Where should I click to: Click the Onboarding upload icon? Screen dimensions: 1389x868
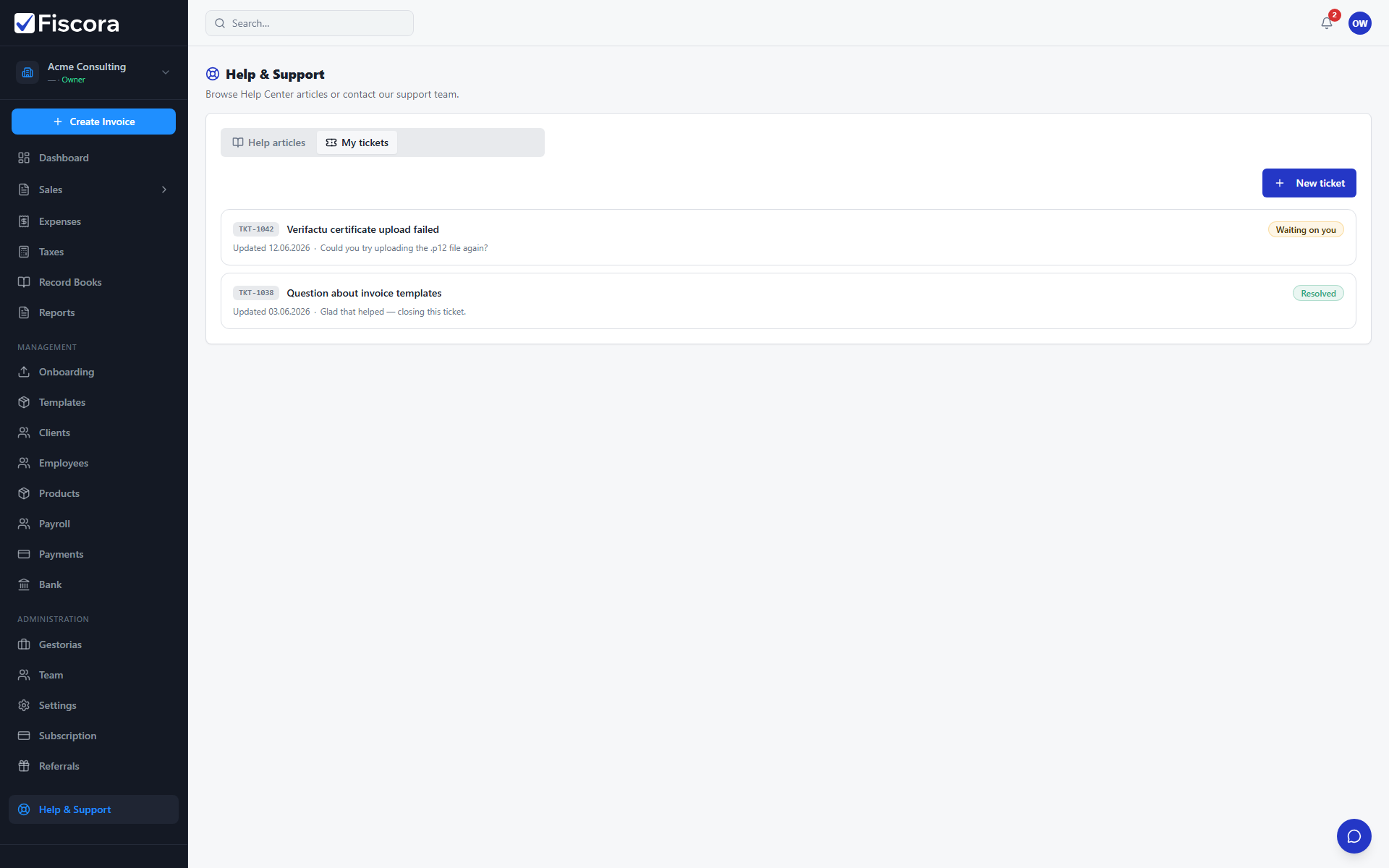tap(24, 372)
